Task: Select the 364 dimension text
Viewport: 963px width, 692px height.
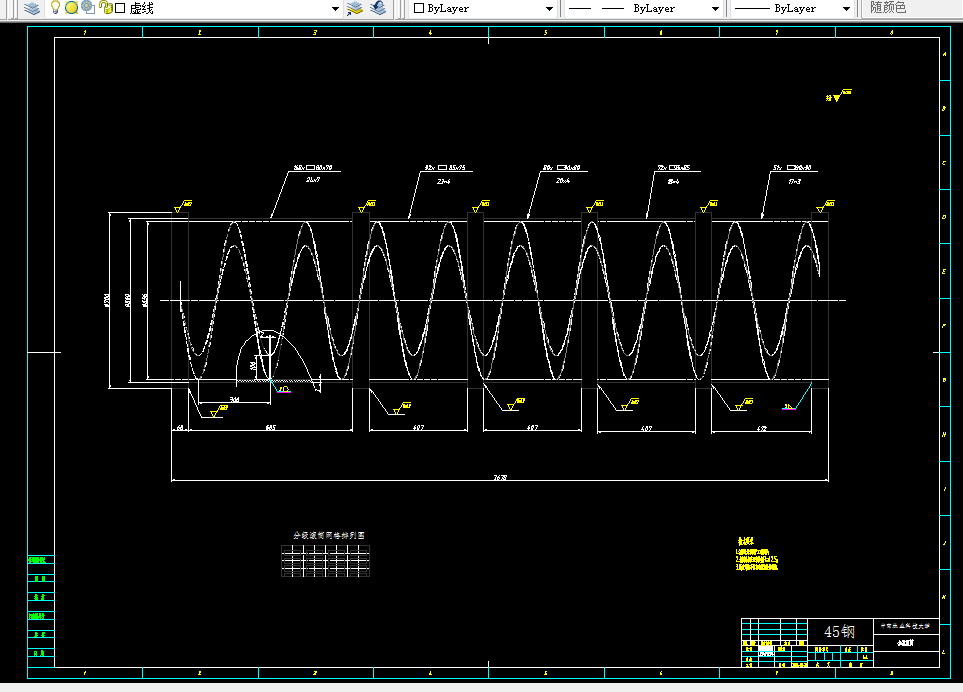Action: [x=234, y=400]
